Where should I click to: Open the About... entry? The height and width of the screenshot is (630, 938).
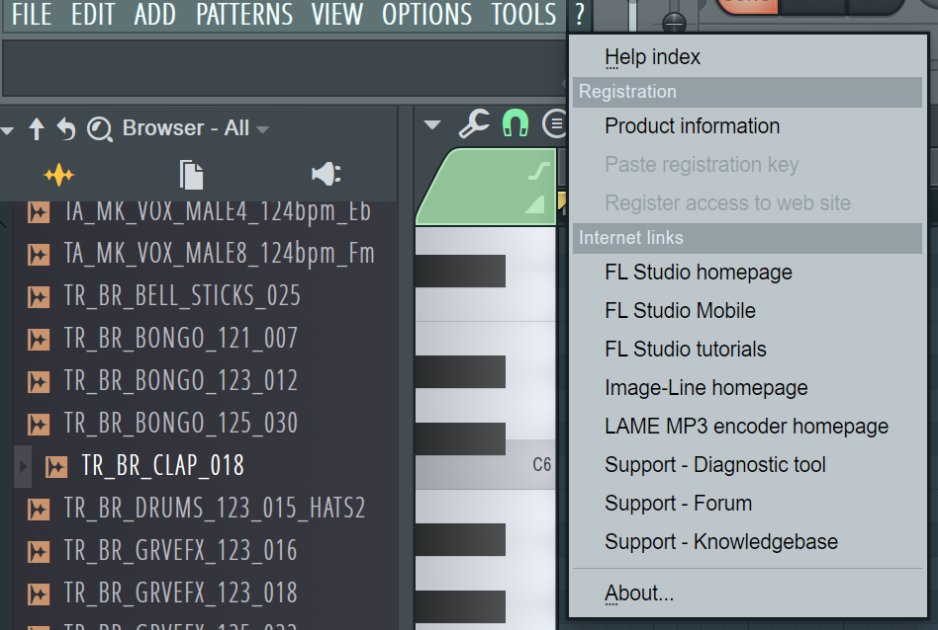point(747,593)
